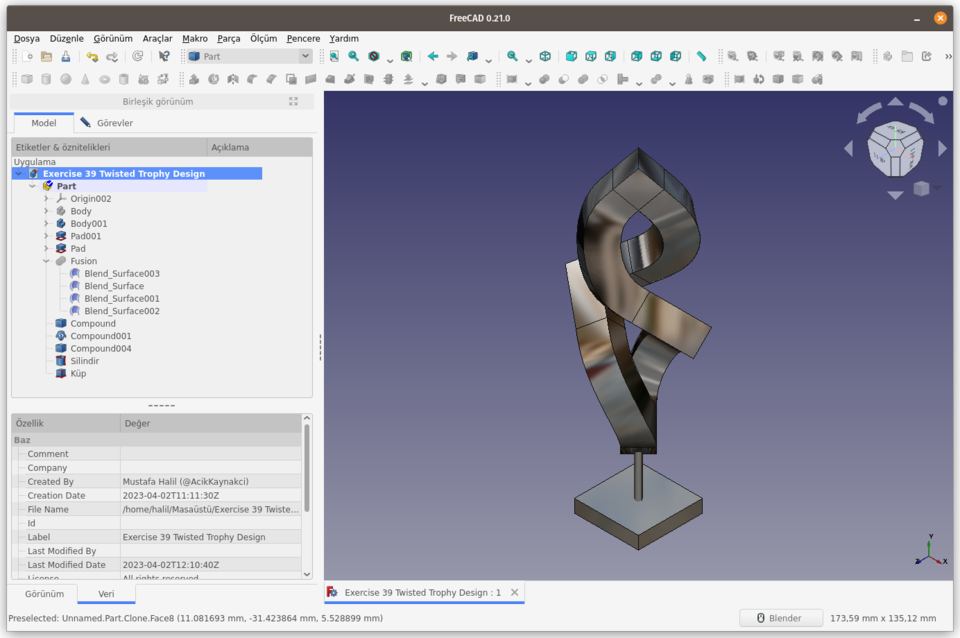This screenshot has width=960, height=638.
Task: Expand the Origin002 tree node
Action: point(46,198)
